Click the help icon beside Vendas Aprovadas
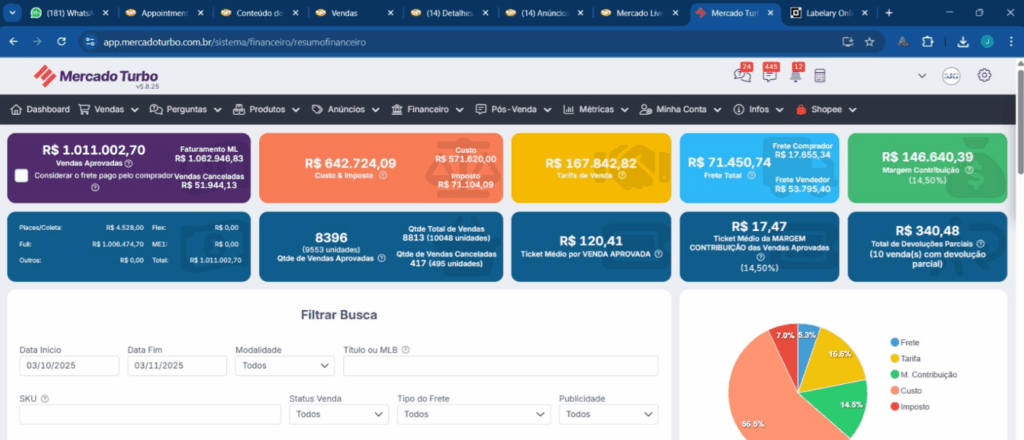 (129, 162)
